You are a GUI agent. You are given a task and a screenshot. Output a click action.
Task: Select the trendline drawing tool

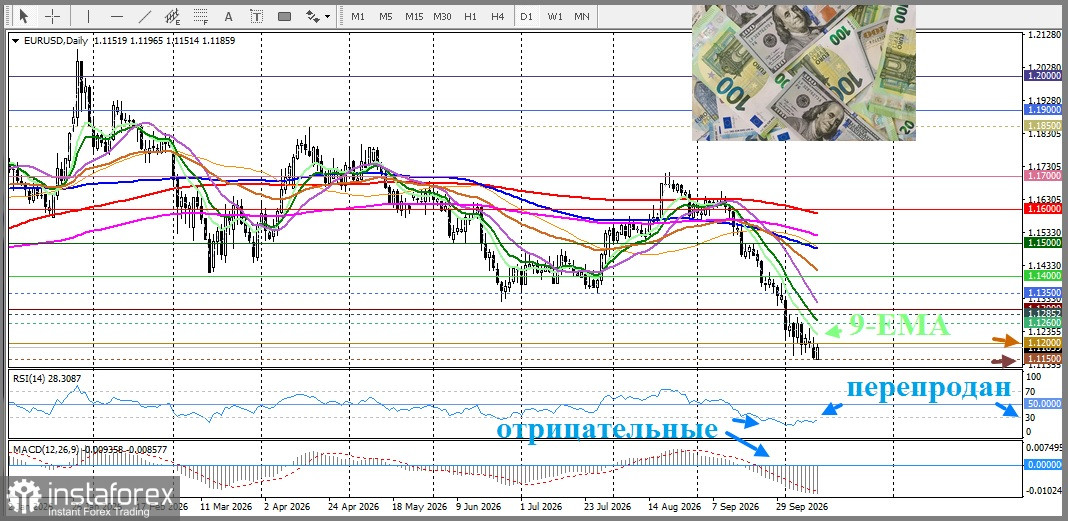coord(144,16)
